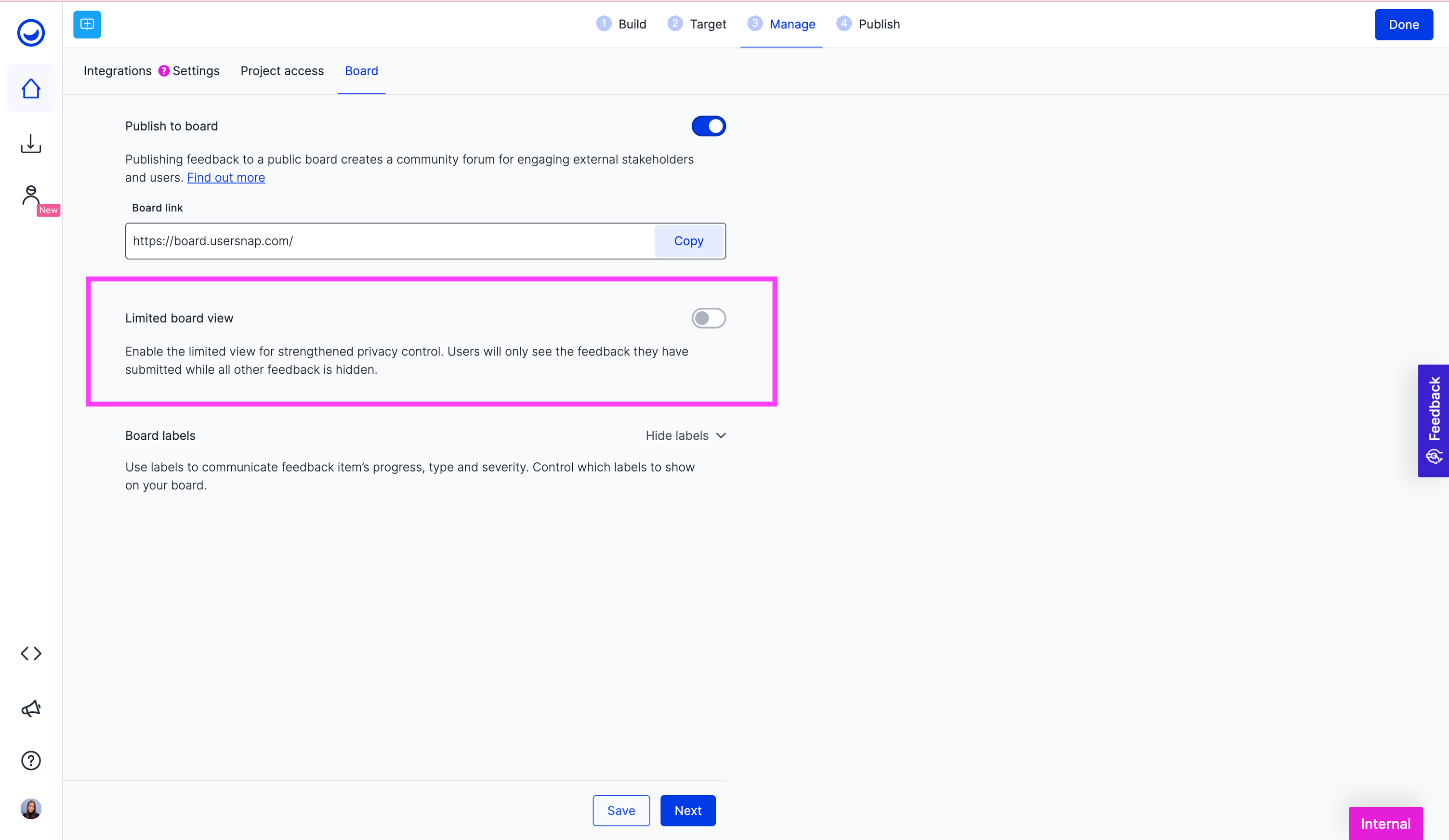Copy the board link
The height and width of the screenshot is (840, 1449).
coord(688,241)
